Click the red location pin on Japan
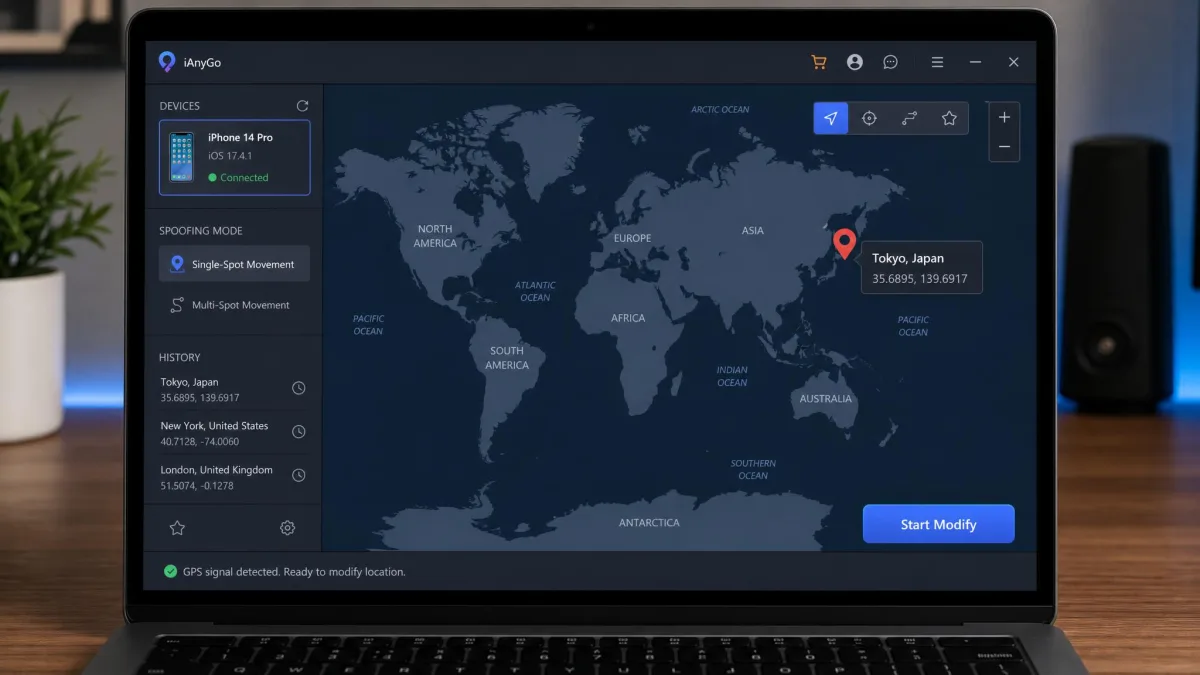Viewport: 1200px width, 675px height. (845, 243)
